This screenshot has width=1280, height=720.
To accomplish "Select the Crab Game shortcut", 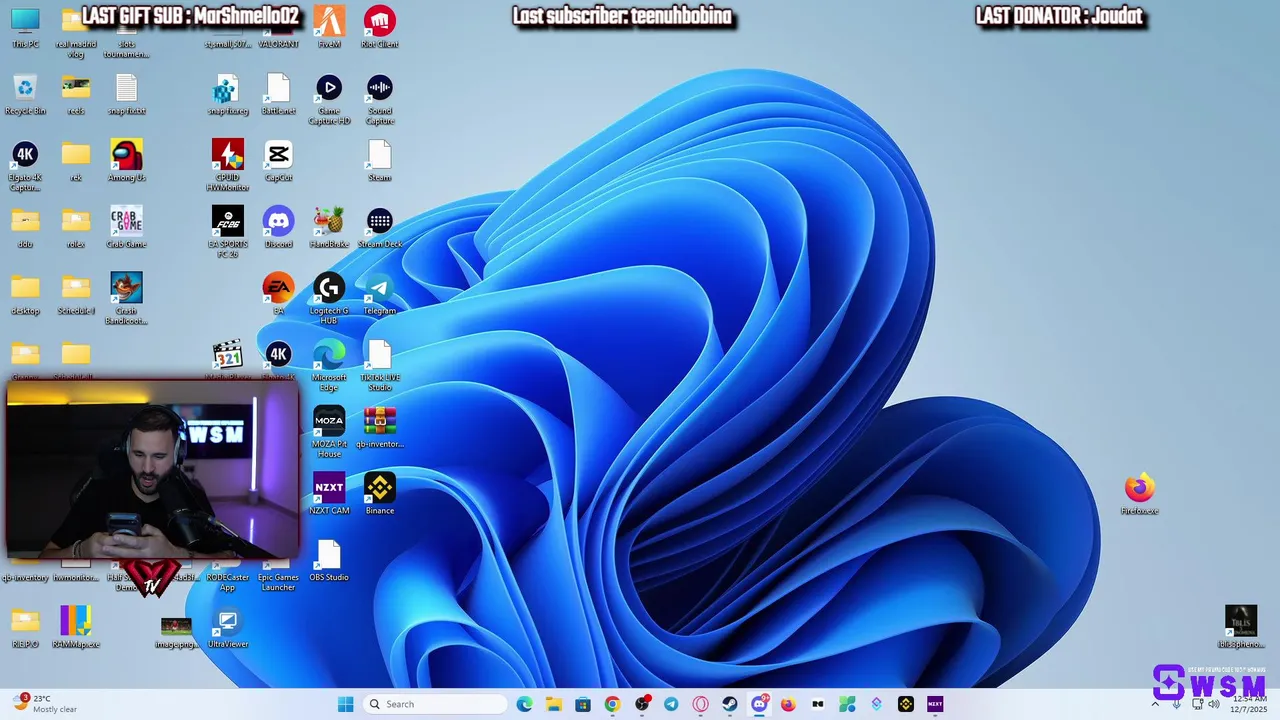I will coord(126,227).
